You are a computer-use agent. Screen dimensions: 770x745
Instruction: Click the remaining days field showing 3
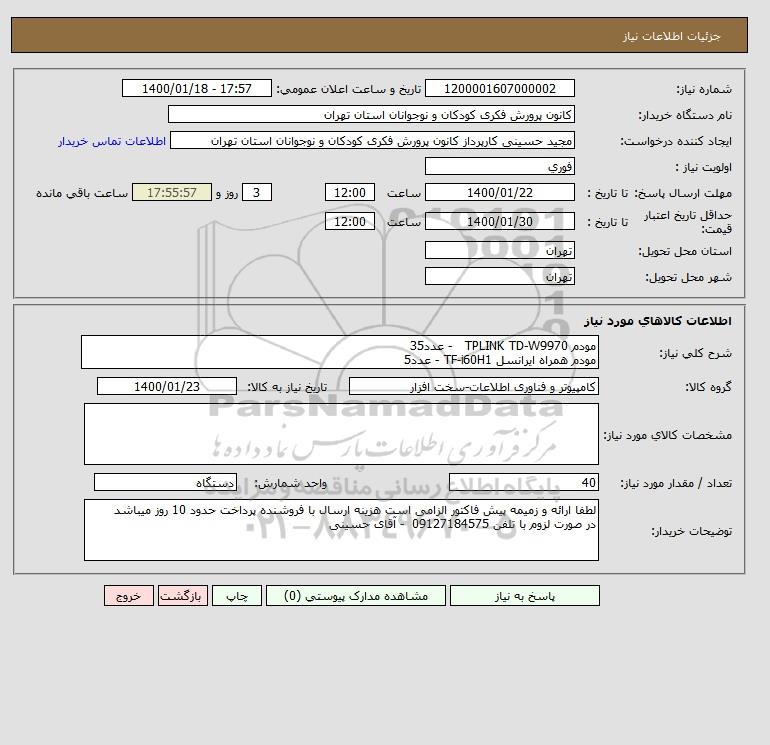tap(257, 193)
